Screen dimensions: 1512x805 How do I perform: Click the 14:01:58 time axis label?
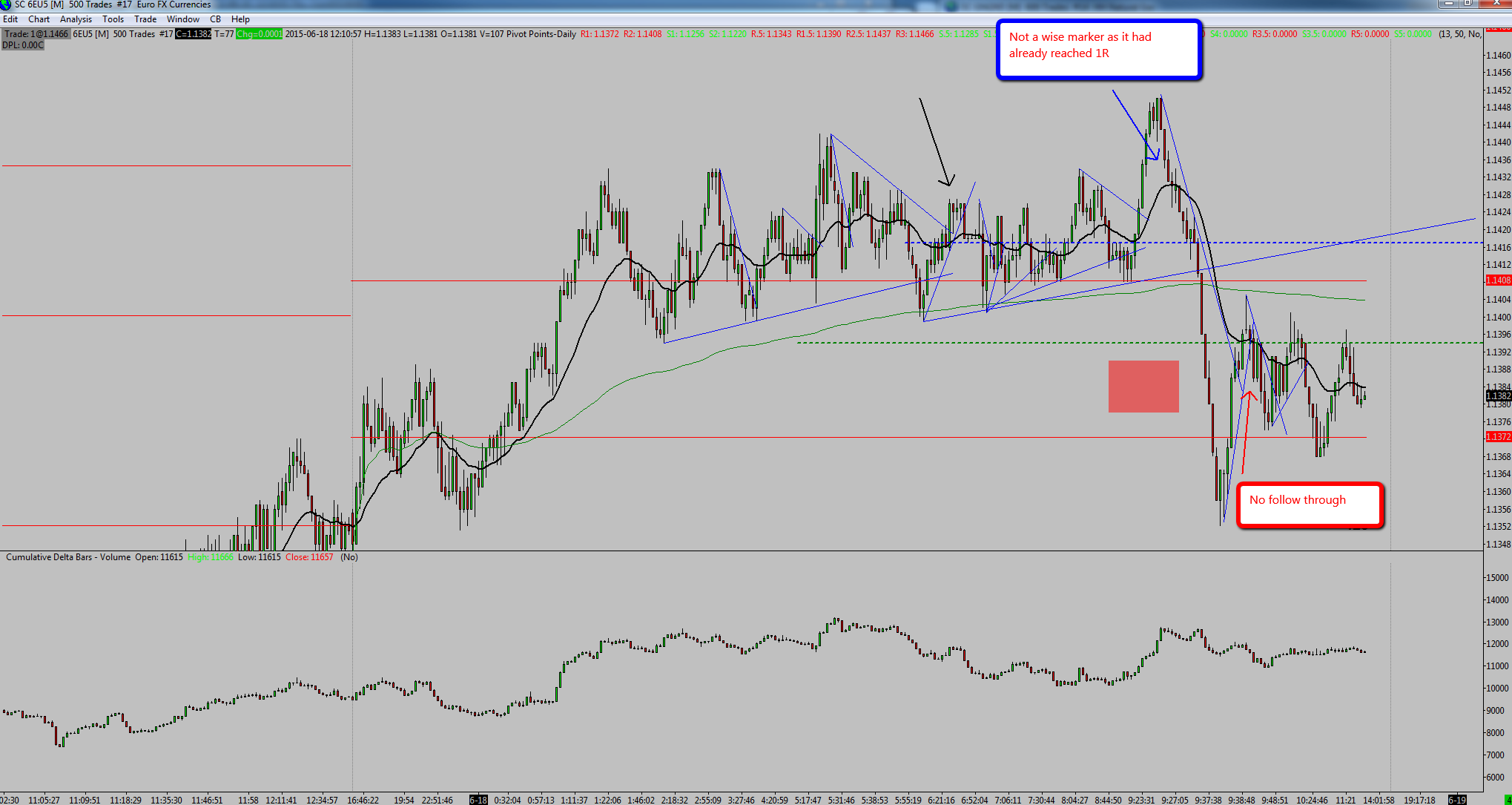(1379, 800)
